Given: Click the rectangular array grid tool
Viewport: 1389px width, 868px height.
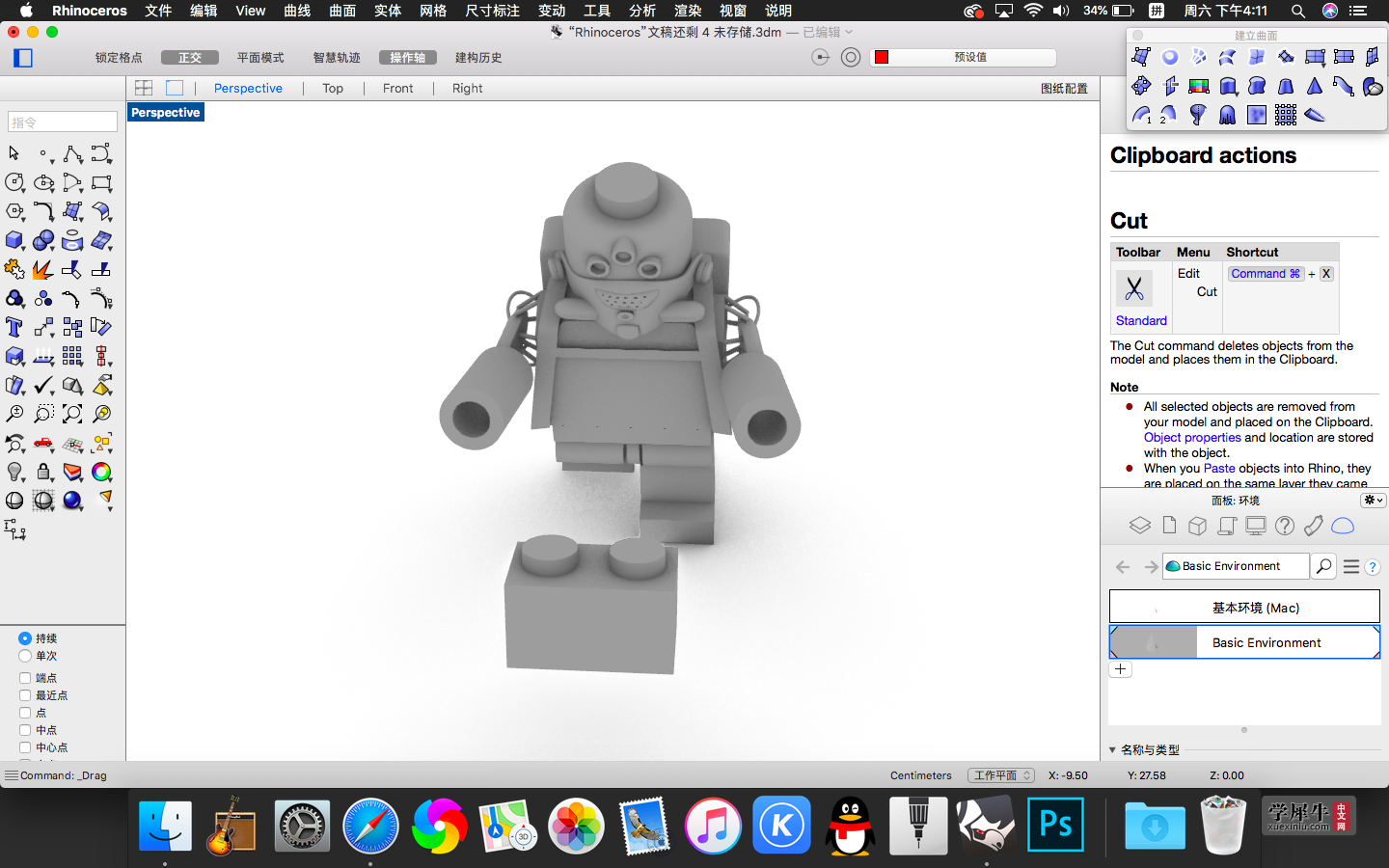Looking at the screenshot, I should pos(72,356).
